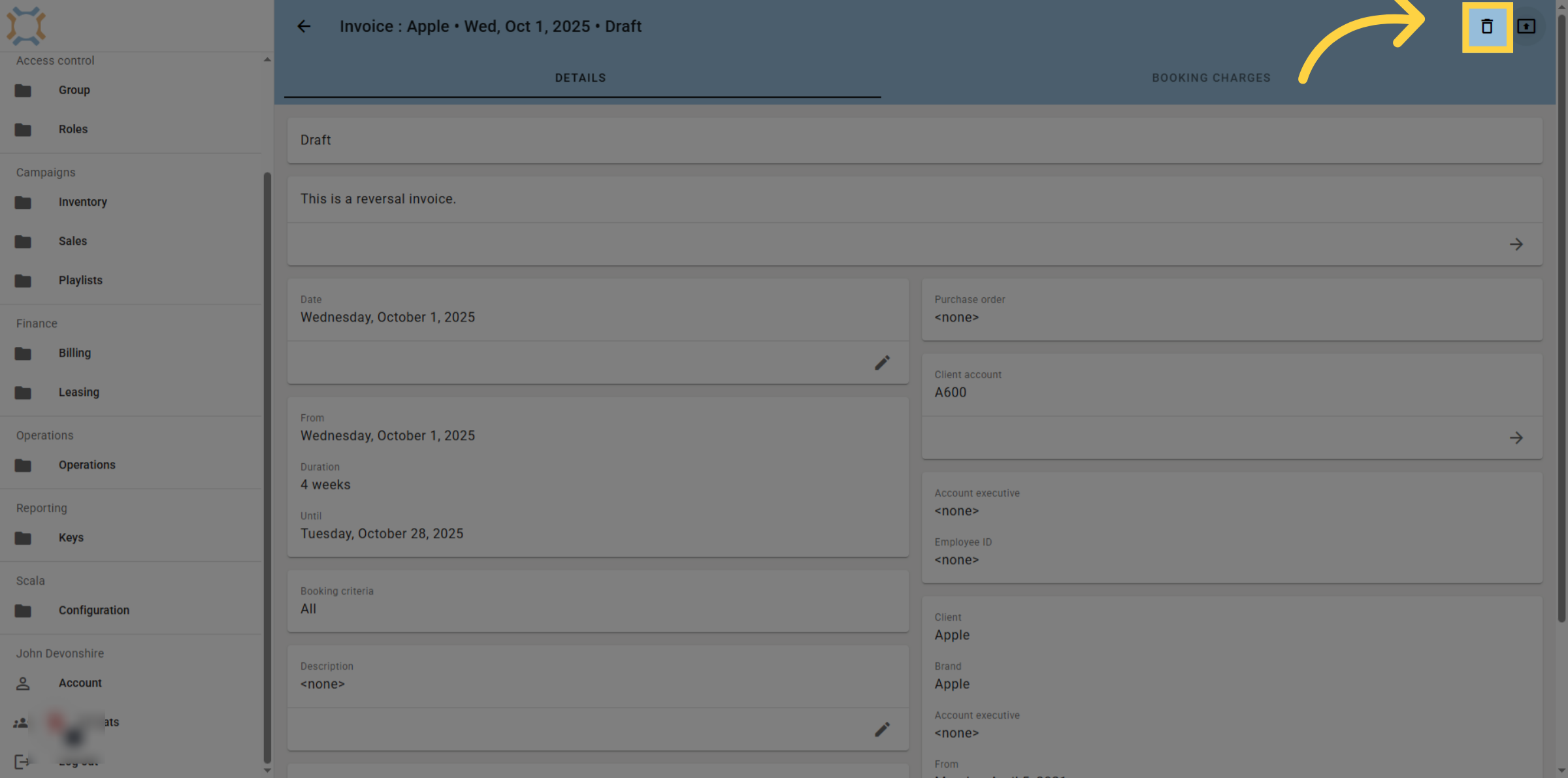This screenshot has height=778, width=1568.
Task: Click the Client account value 'A600'
Action: tap(950, 393)
